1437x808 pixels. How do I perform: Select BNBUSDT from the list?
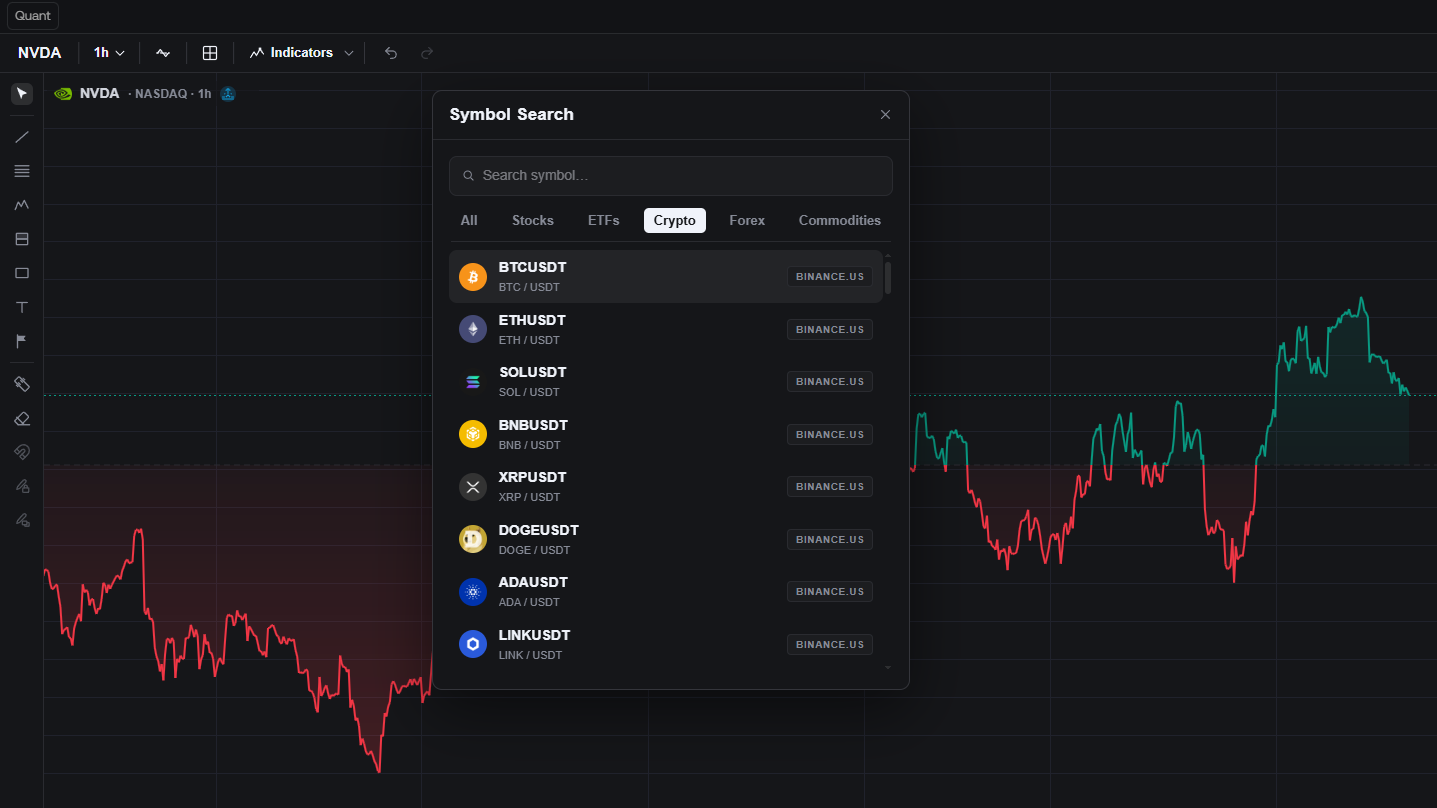pyautogui.click(x=666, y=434)
